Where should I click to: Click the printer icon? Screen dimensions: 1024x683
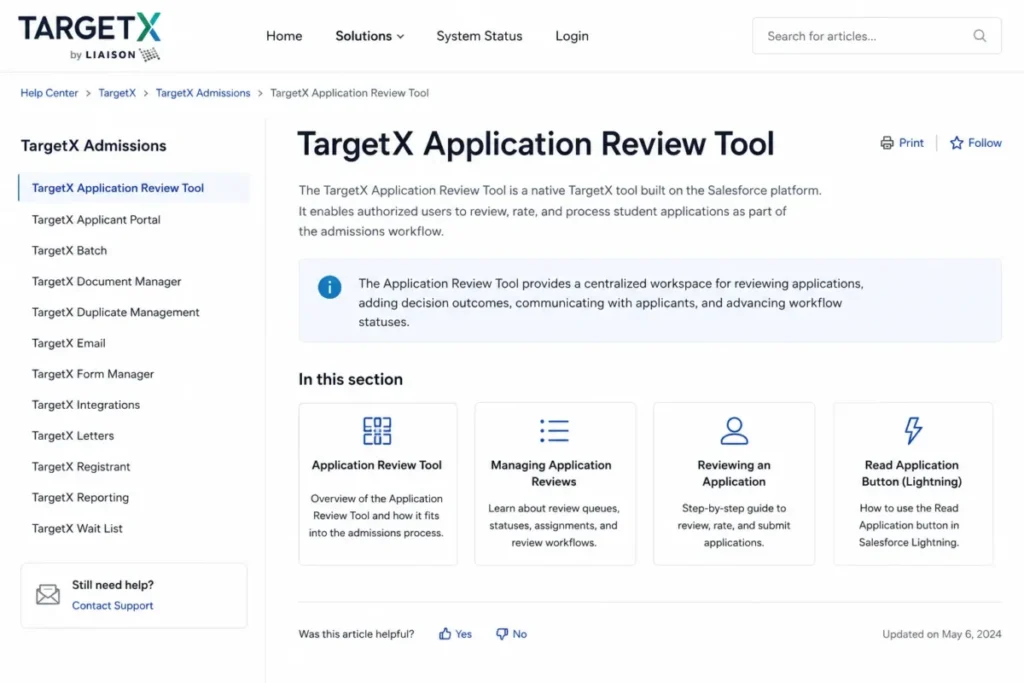[886, 142]
